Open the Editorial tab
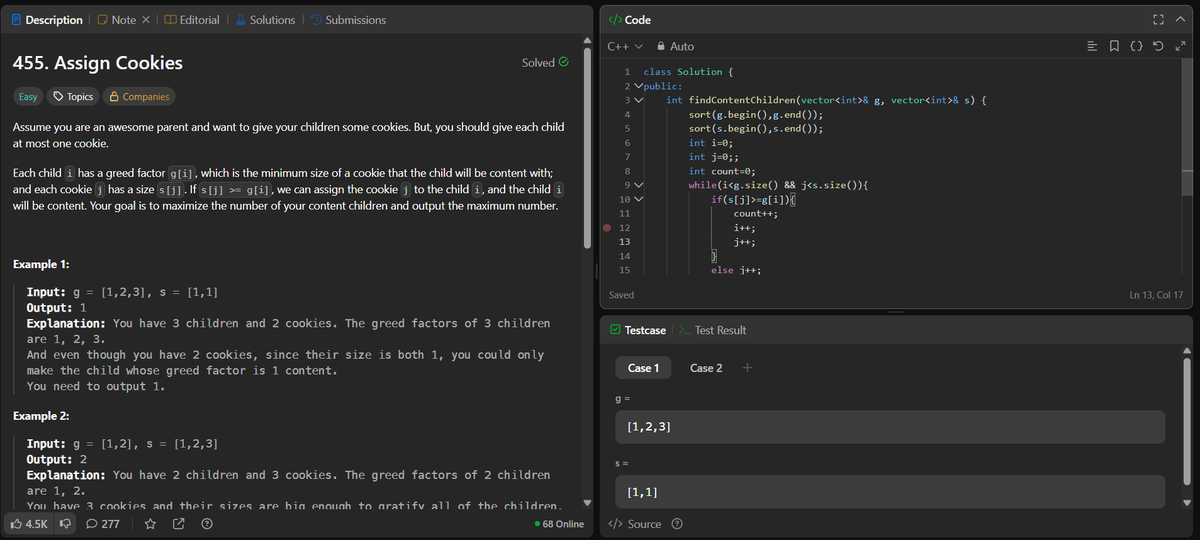 pyautogui.click(x=191, y=19)
